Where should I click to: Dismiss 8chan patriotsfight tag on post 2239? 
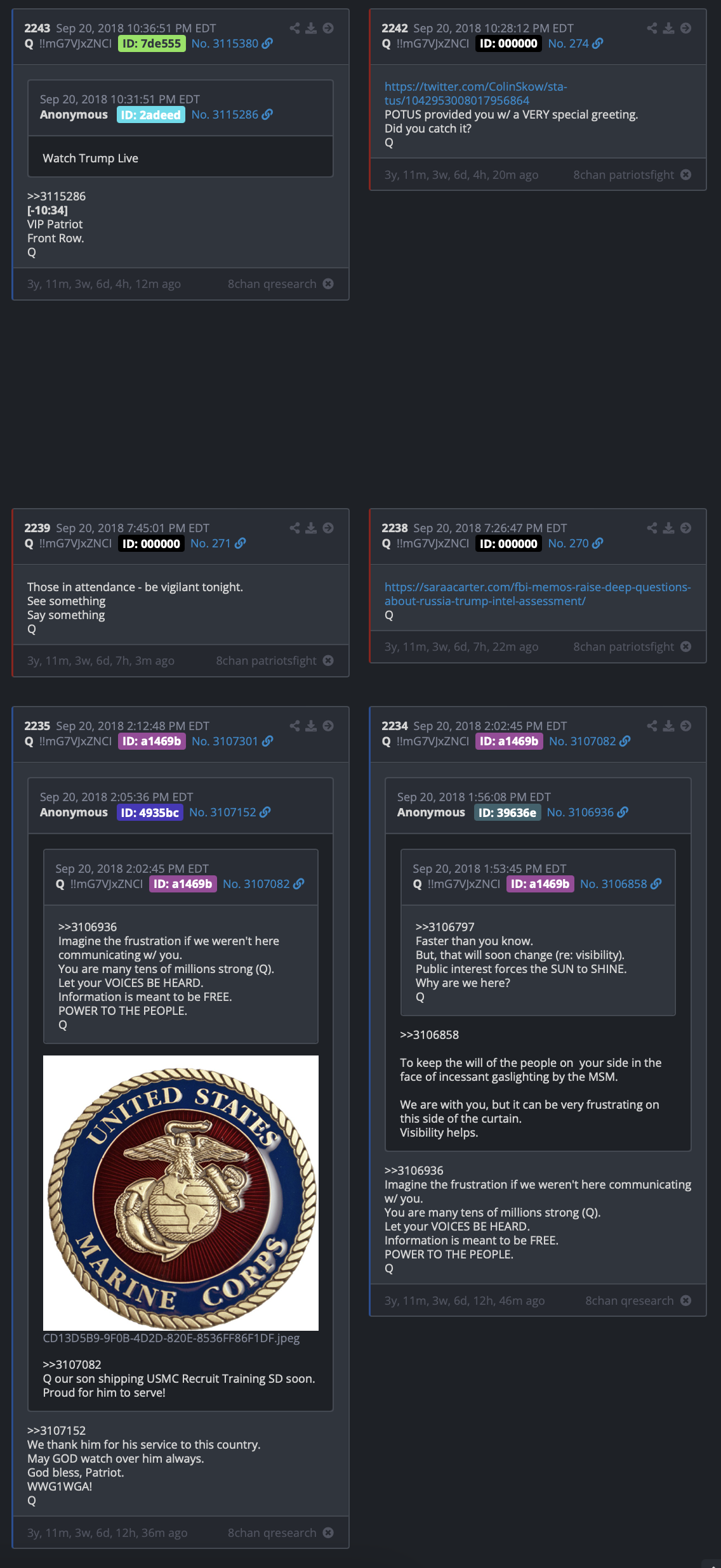tap(328, 660)
